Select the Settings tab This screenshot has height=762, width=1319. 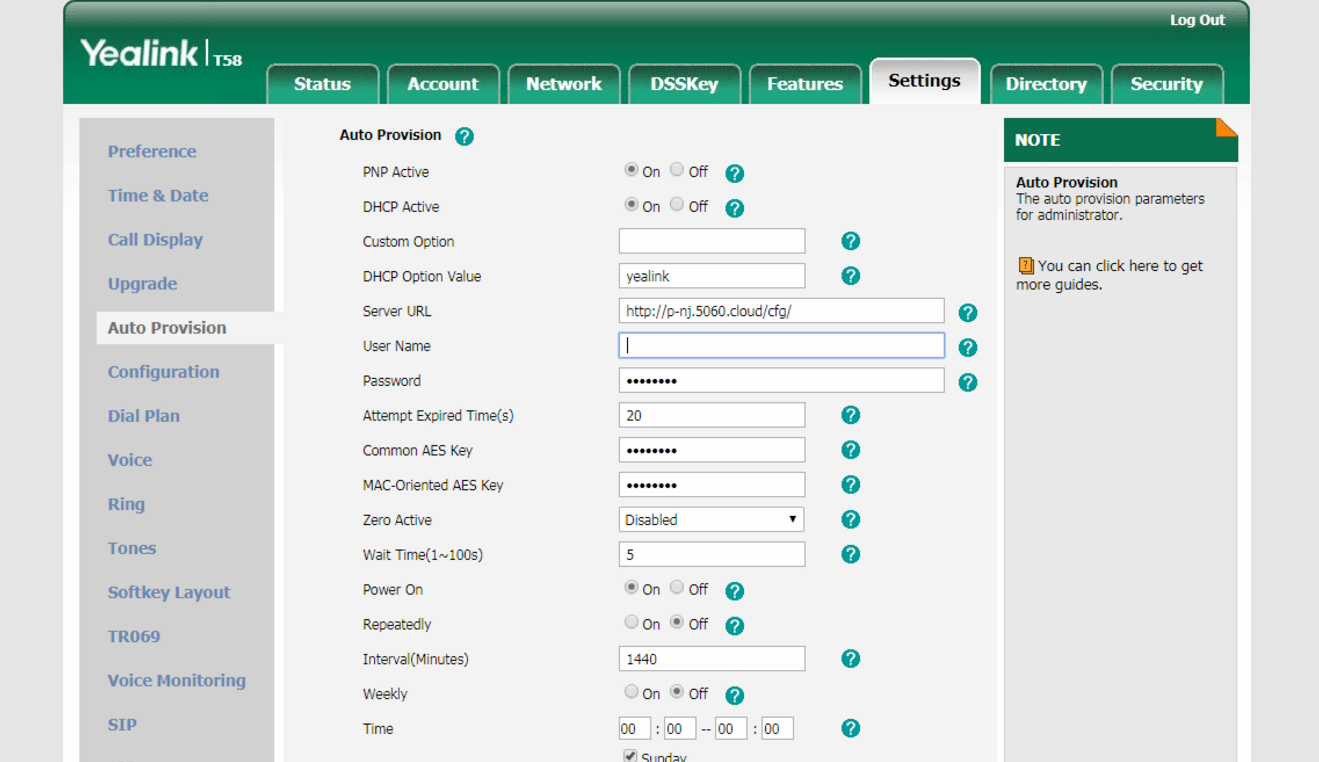point(925,81)
